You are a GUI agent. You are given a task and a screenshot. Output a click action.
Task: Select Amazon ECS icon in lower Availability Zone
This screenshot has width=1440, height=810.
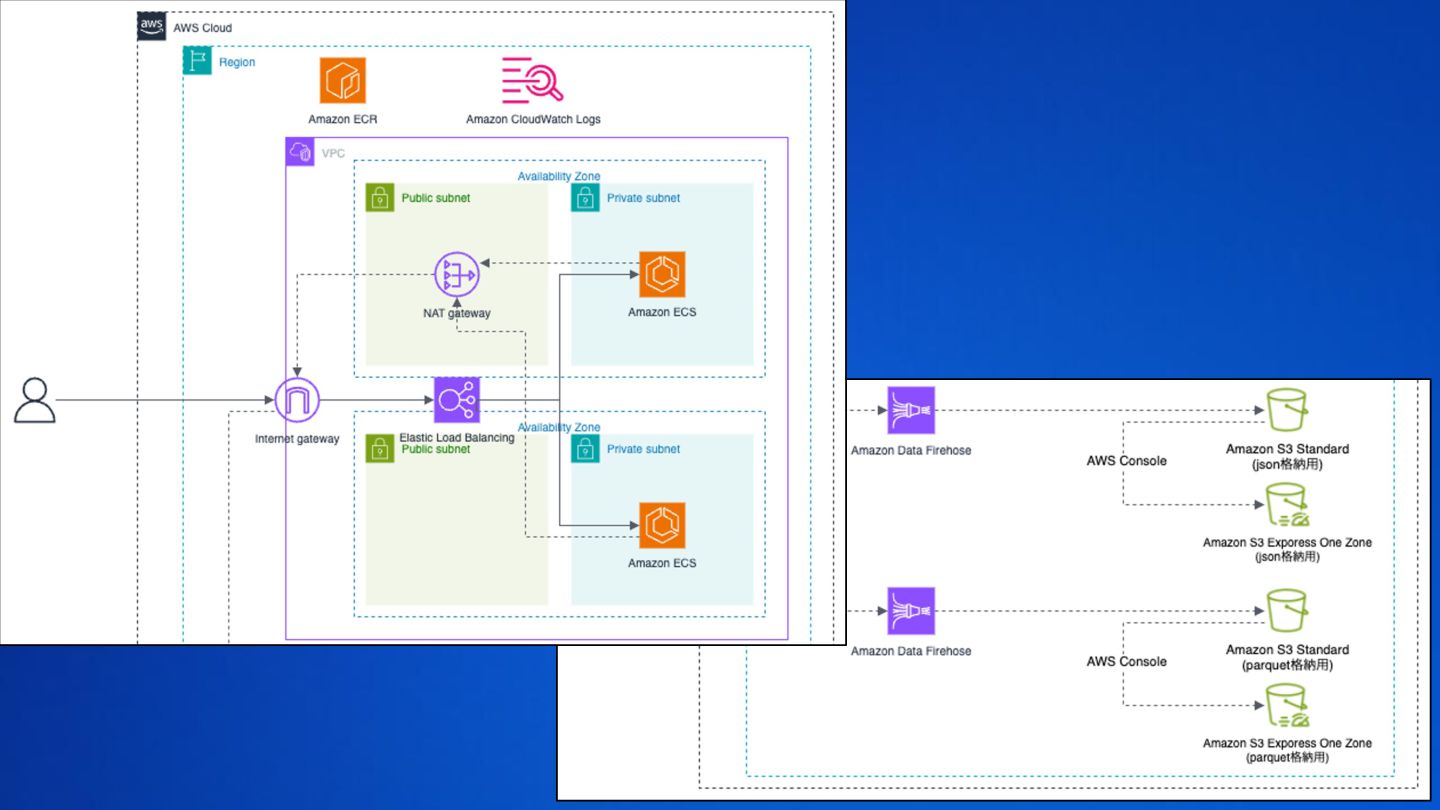(x=662, y=525)
